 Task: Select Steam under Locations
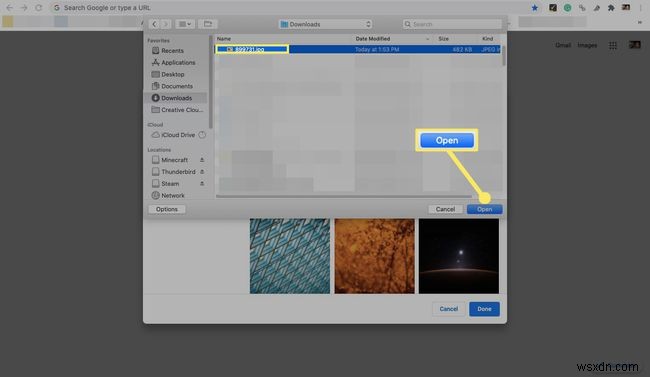(x=170, y=183)
